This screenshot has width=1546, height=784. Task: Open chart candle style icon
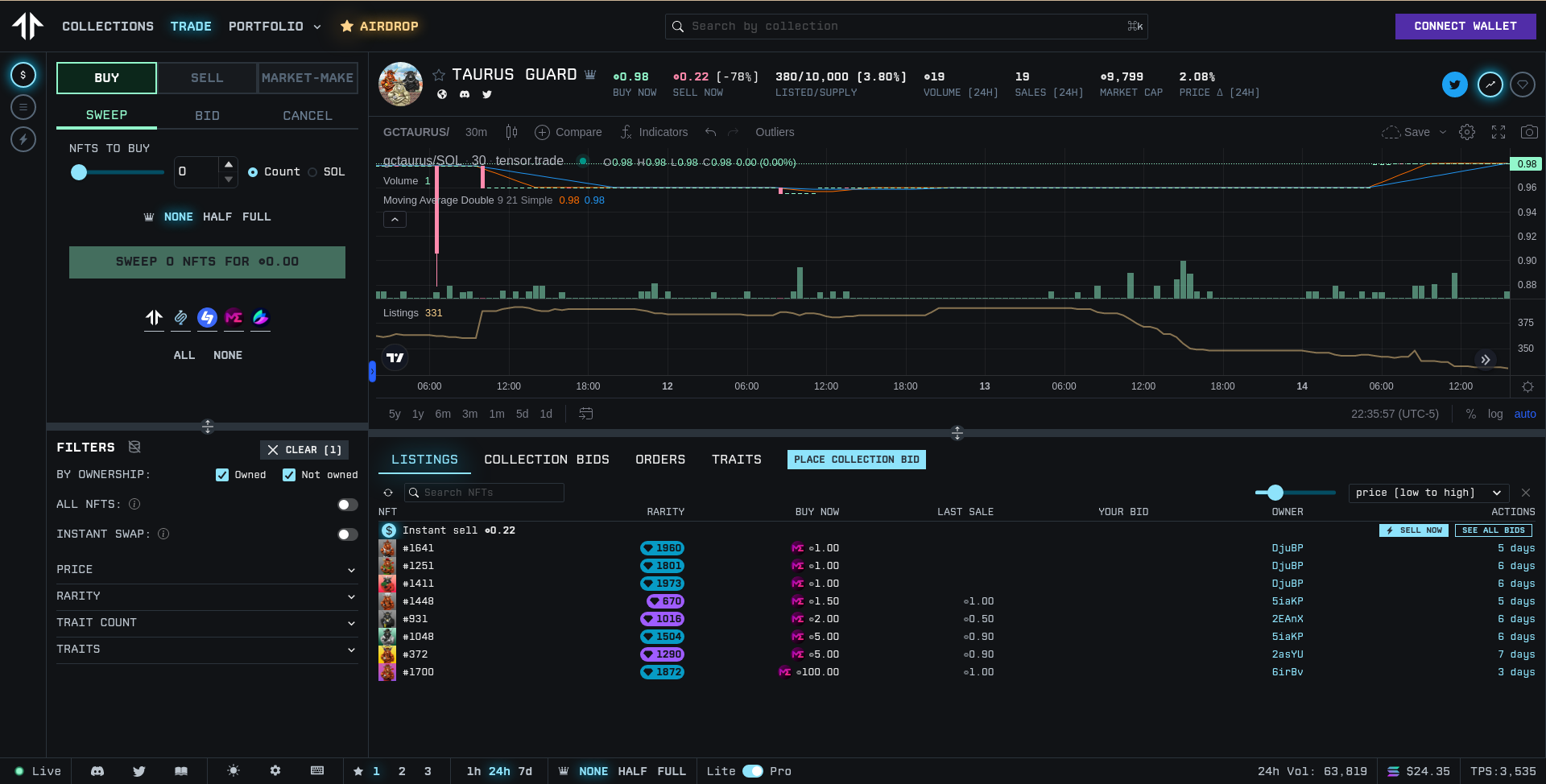(511, 132)
